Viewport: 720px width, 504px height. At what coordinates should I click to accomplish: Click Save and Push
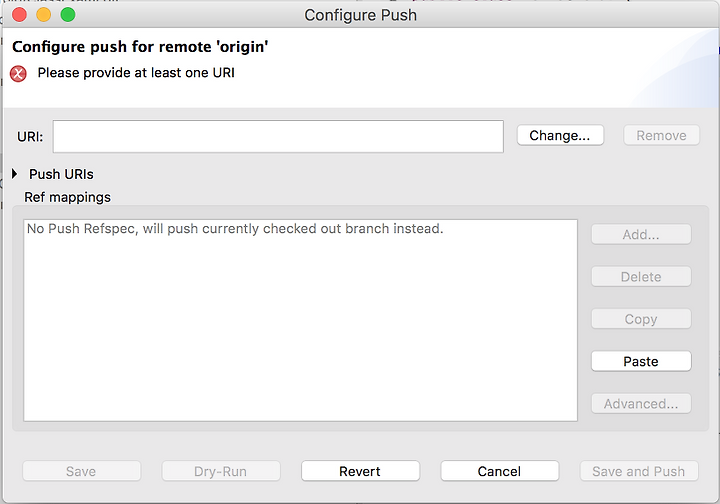tap(639, 471)
